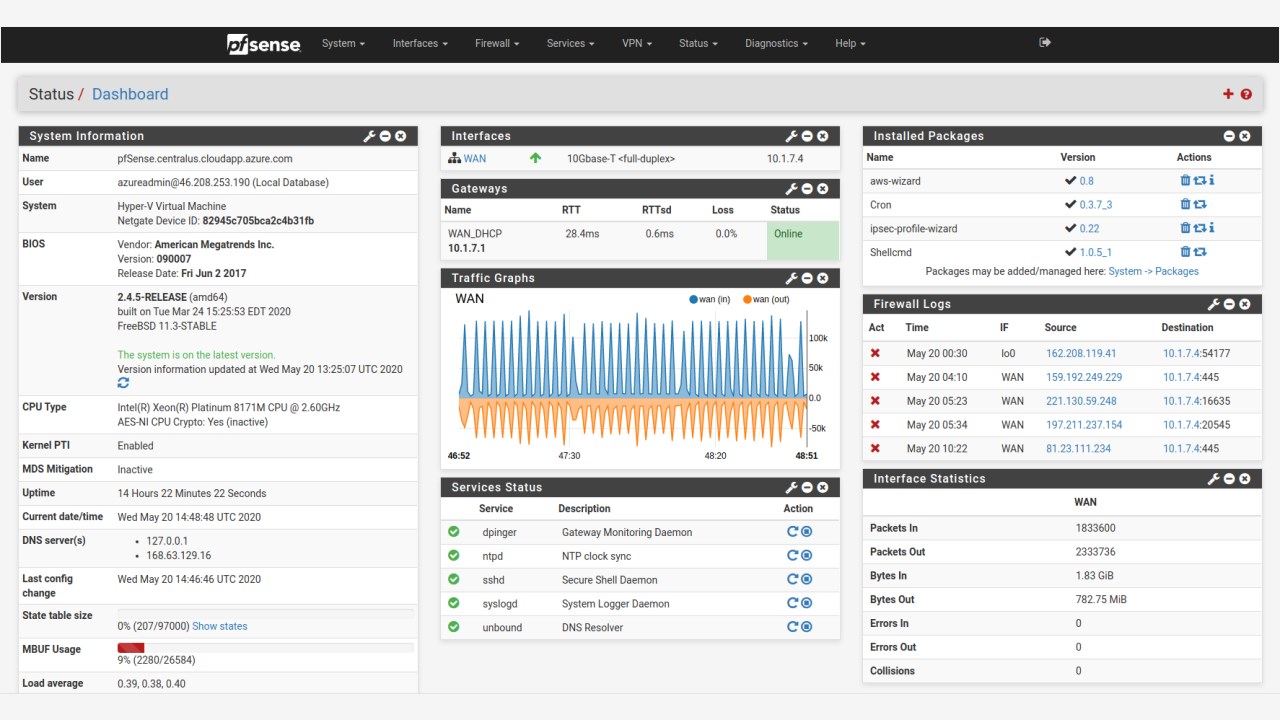Reinstall the Cron package

click(x=1200, y=204)
